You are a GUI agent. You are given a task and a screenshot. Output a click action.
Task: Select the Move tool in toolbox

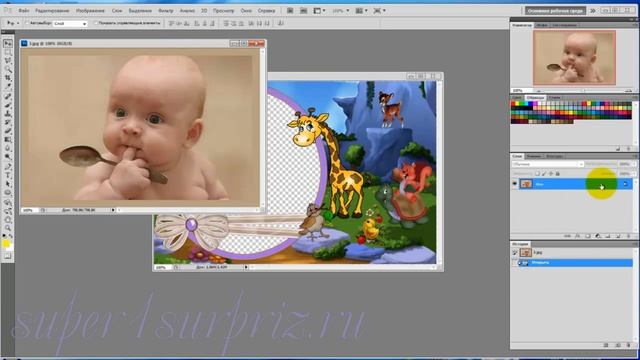8,43
